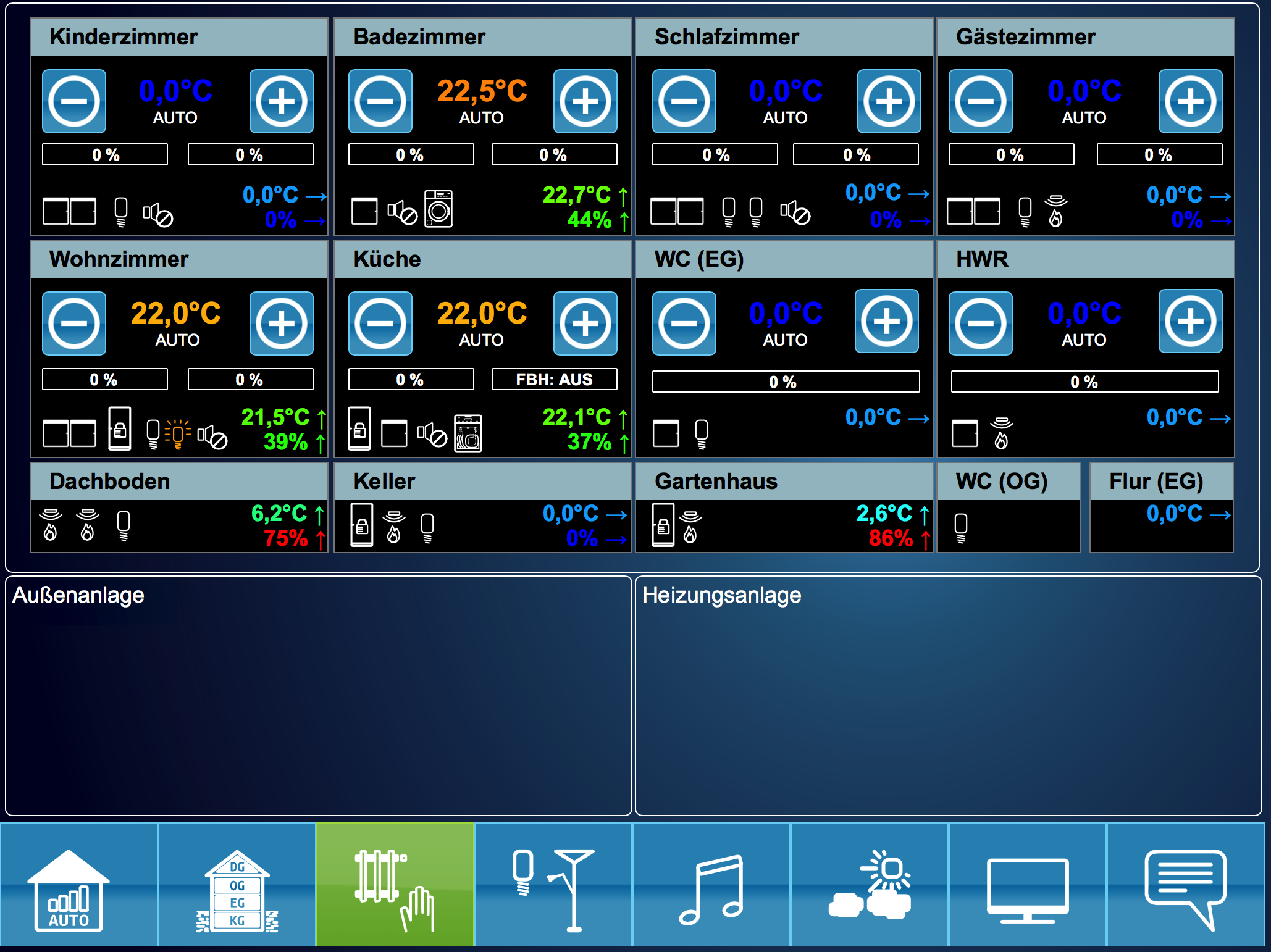Decrease WC (EG) setpoint with minus
The width and height of the screenshot is (1271, 952).
coord(684,324)
